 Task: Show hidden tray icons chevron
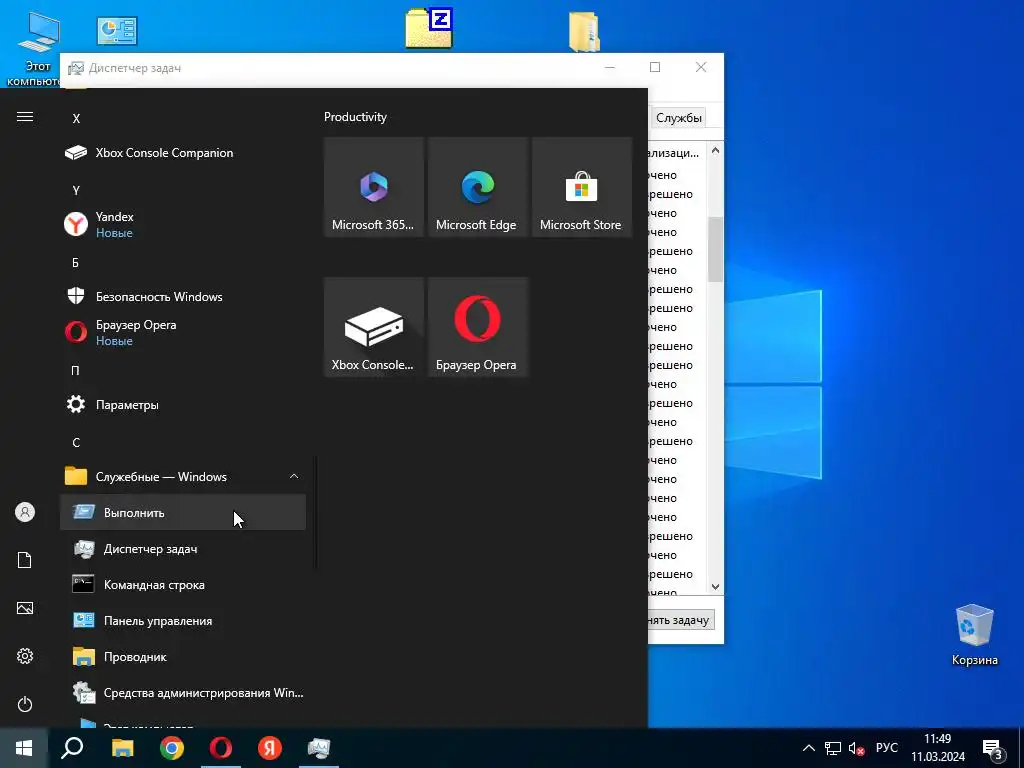[x=808, y=748]
